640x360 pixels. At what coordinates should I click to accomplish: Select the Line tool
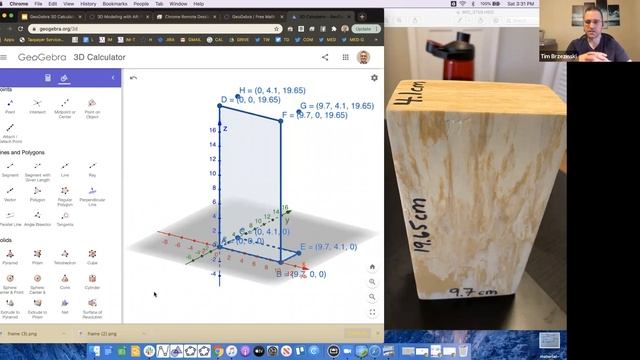pyautogui.click(x=65, y=169)
